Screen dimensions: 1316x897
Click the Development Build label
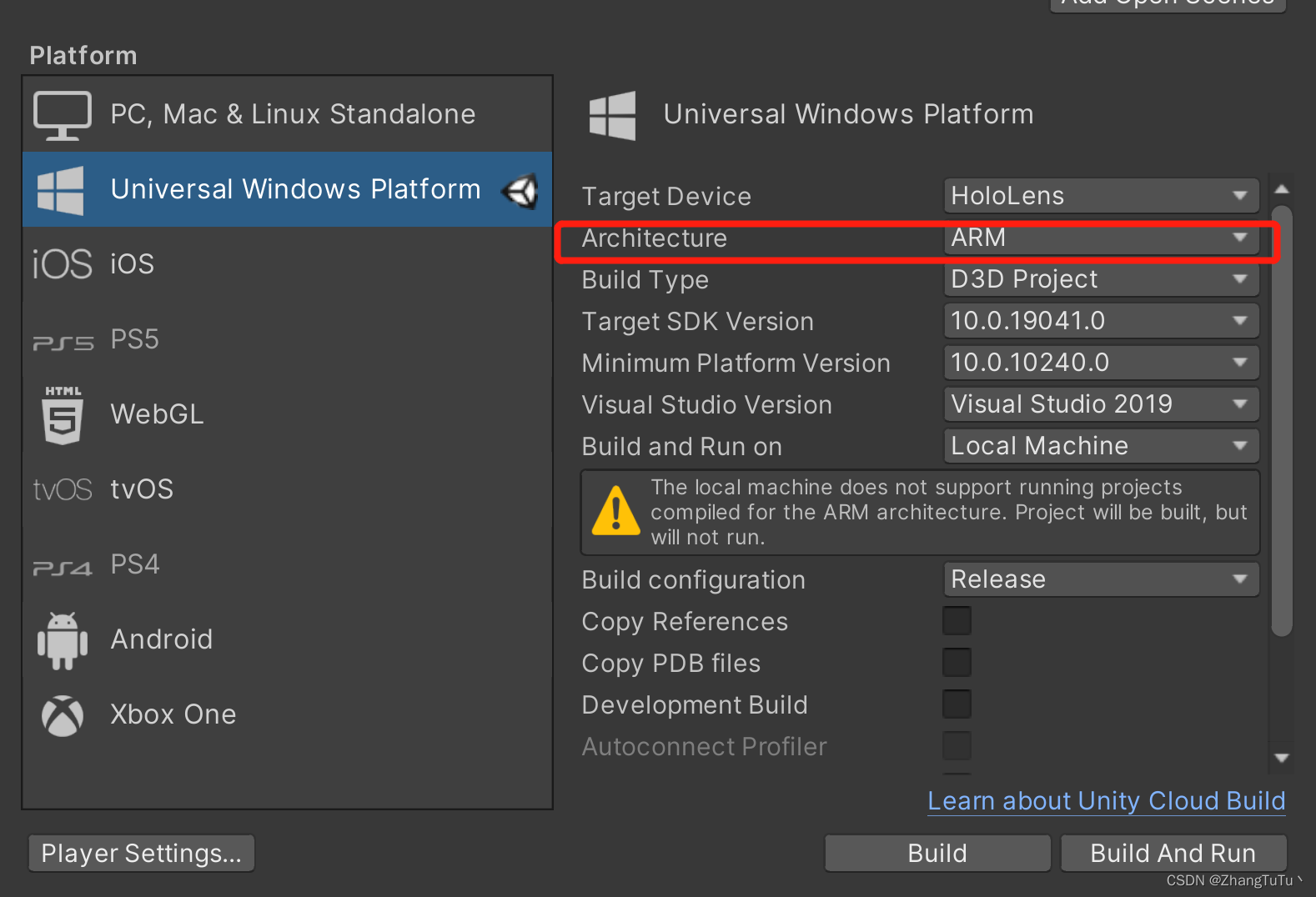click(x=695, y=705)
